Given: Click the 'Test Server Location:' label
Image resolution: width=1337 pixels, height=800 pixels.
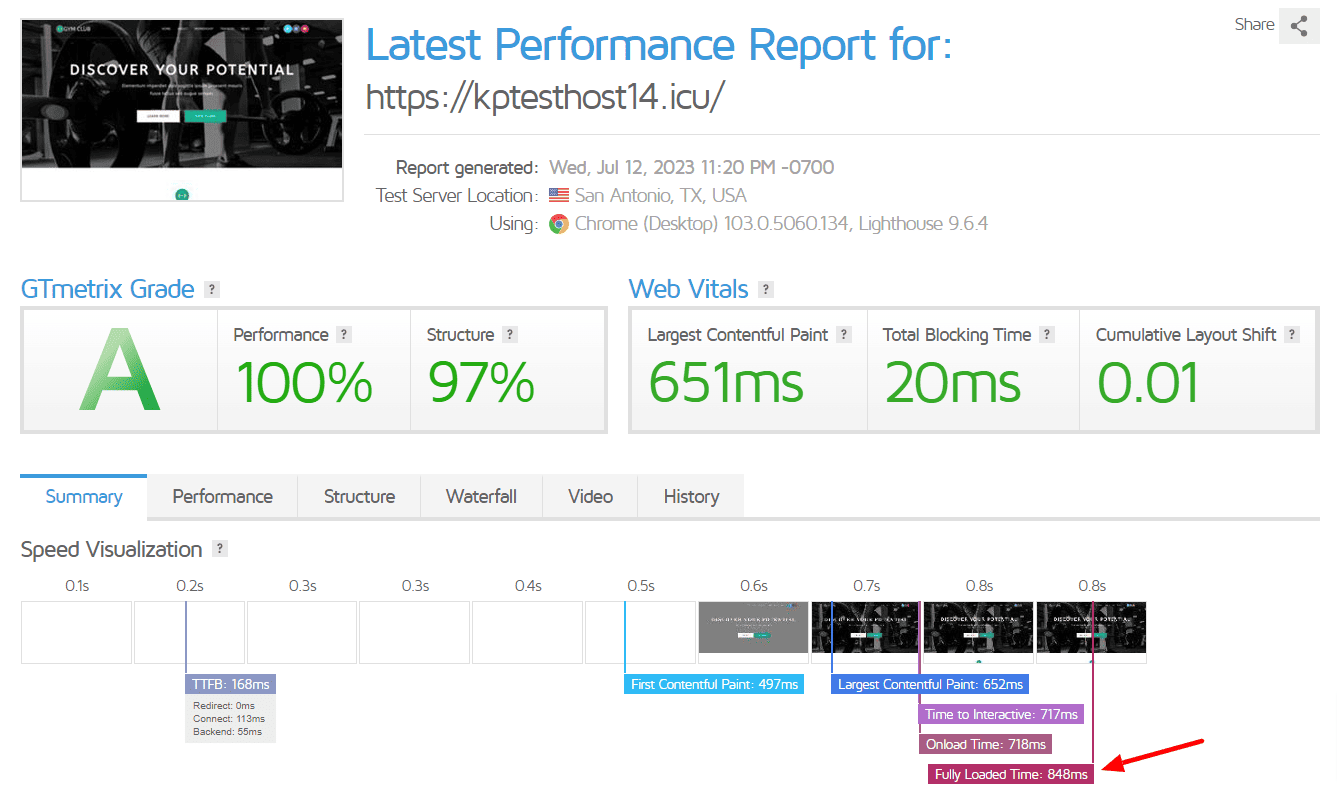Looking at the screenshot, I should pyautogui.click(x=457, y=196).
